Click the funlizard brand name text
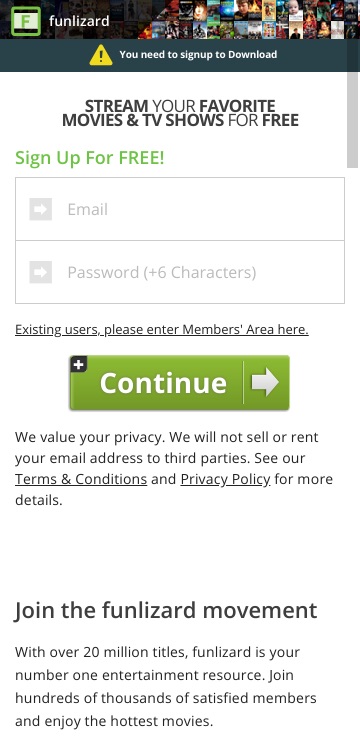The height and width of the screenshot is (740, 360). (79, 21)
